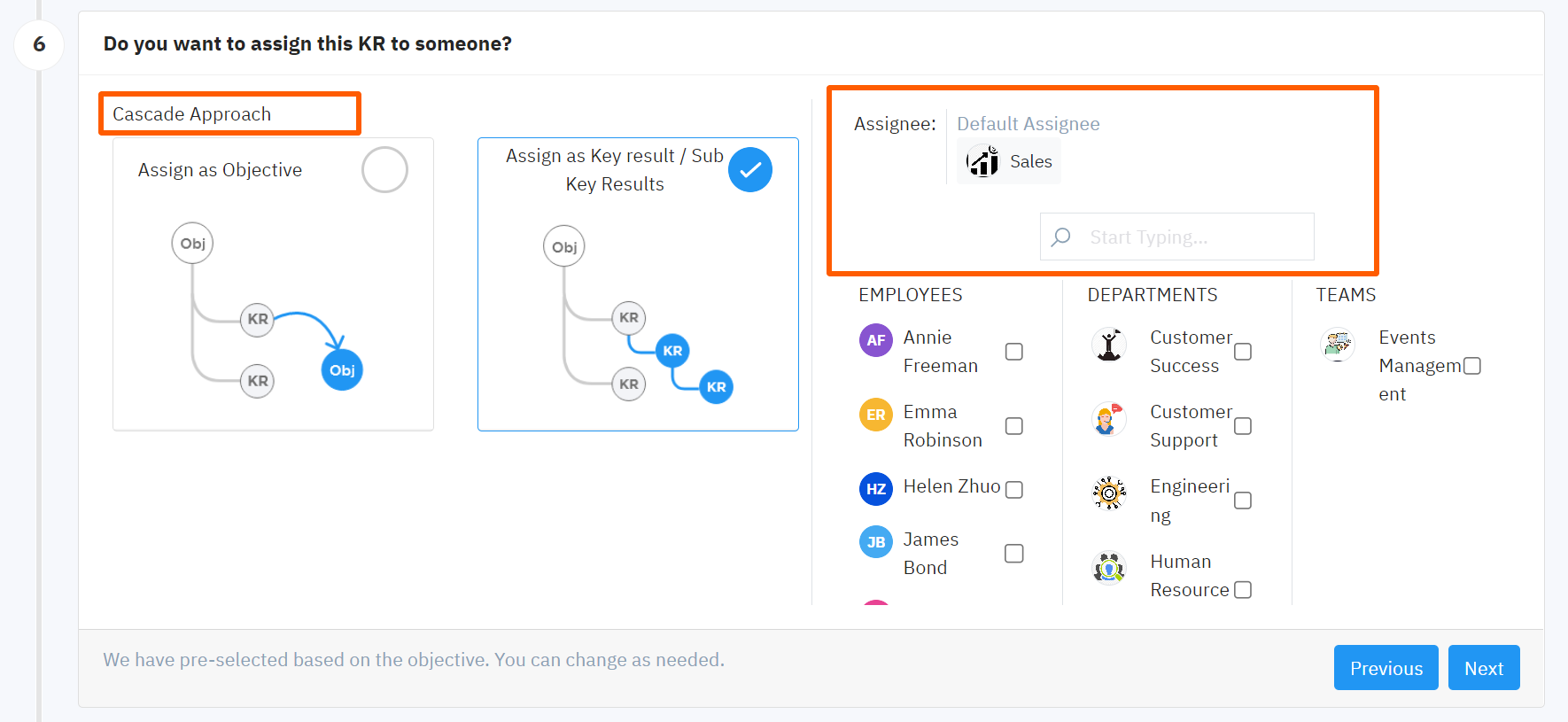
Task: Click the Human Resource department icon
Action: click(1108, 568)
